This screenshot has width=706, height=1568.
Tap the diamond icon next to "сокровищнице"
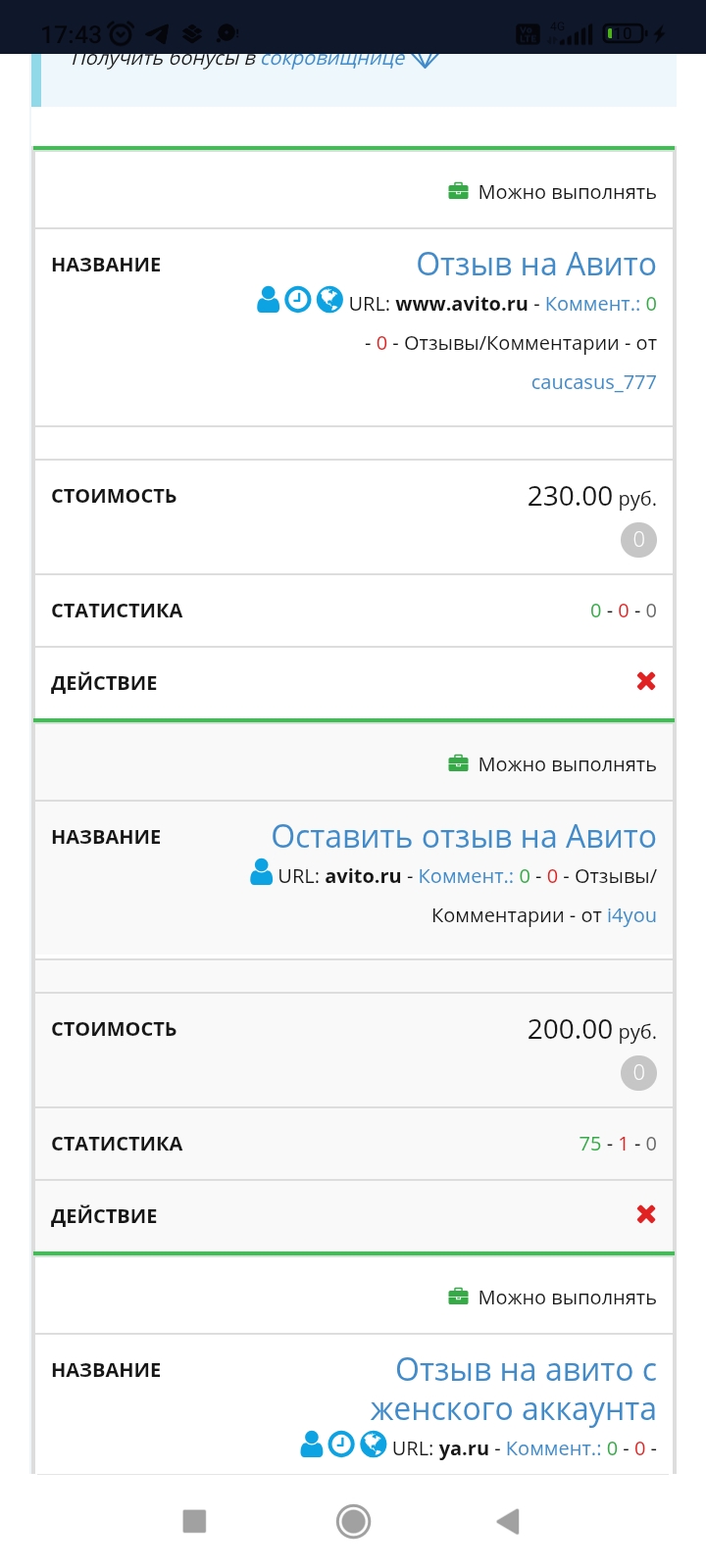(425, 59)
